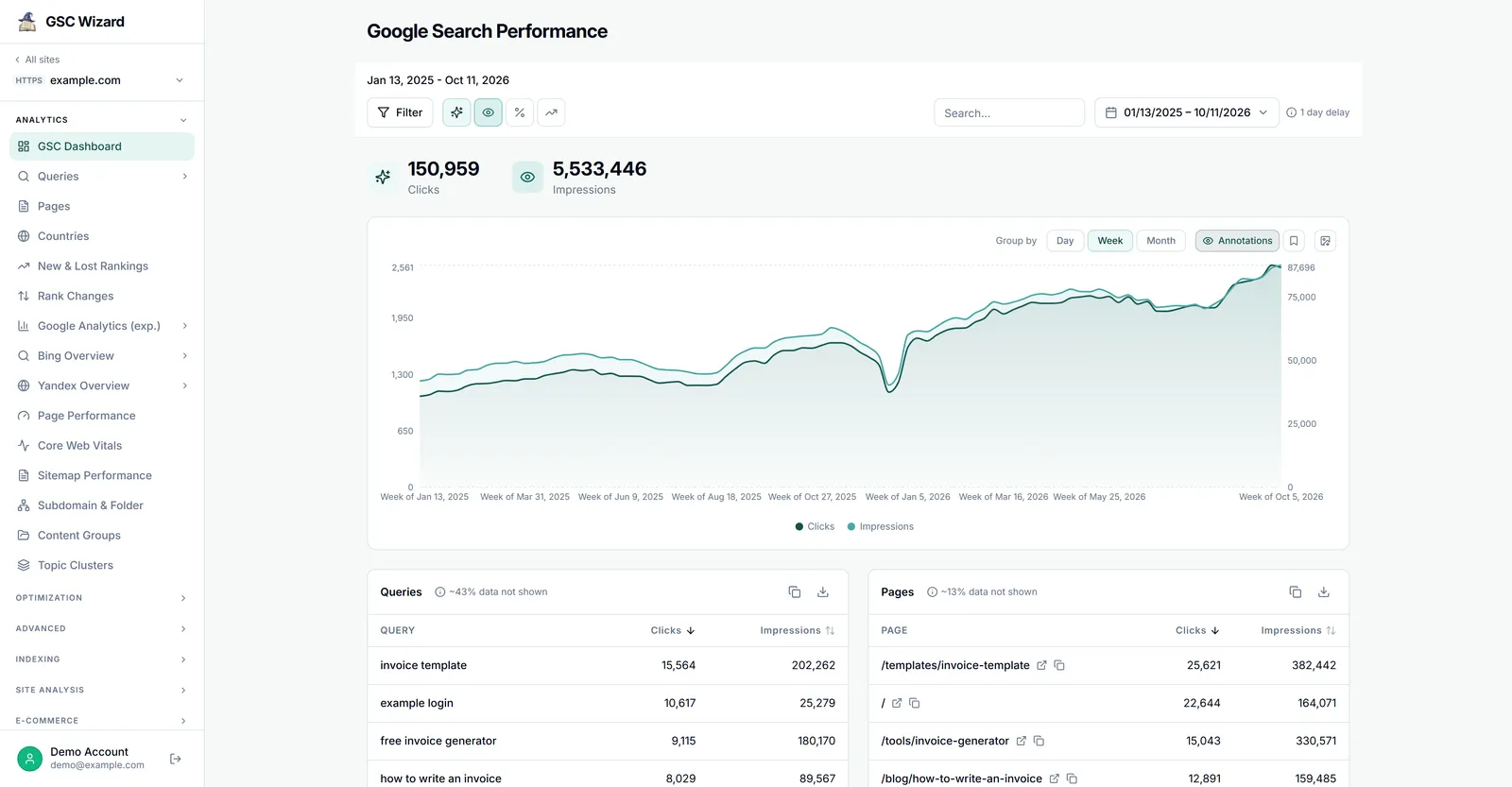
Task: Sort Queries table by Impressions
Action: (x=798, y=630)
